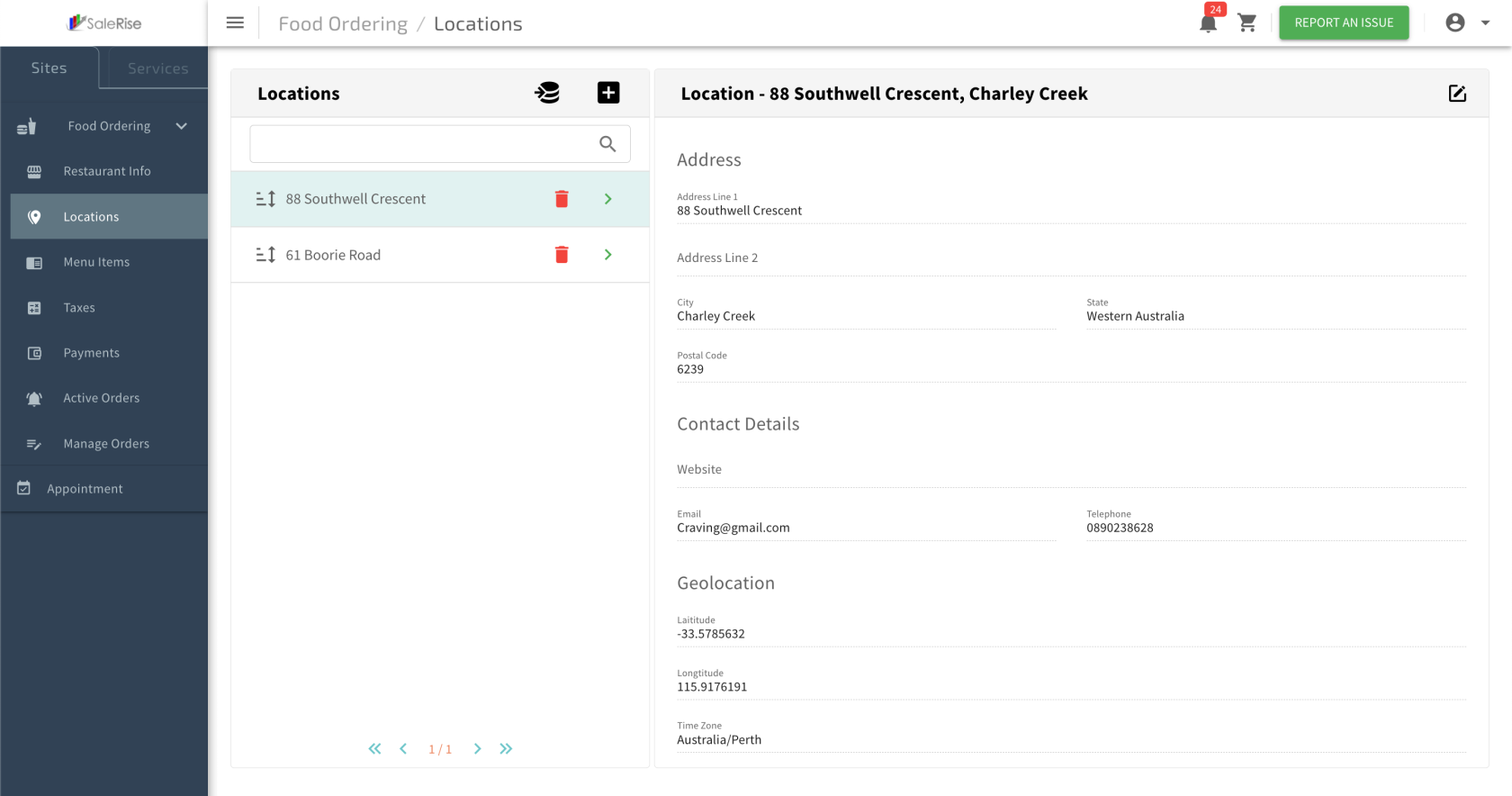Click the locations search input field
This screenshot has height=796, width=1512.
pyautogui.click(x=418, y=144)
